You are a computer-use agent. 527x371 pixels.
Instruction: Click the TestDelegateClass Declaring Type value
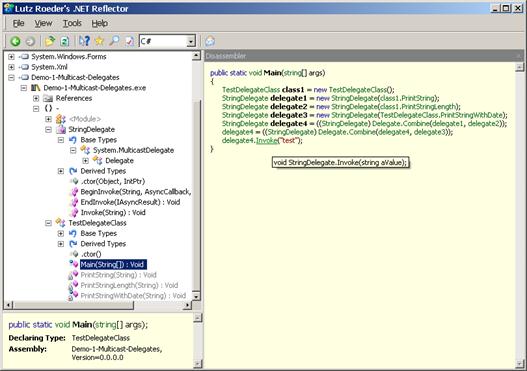pos(100,338)
